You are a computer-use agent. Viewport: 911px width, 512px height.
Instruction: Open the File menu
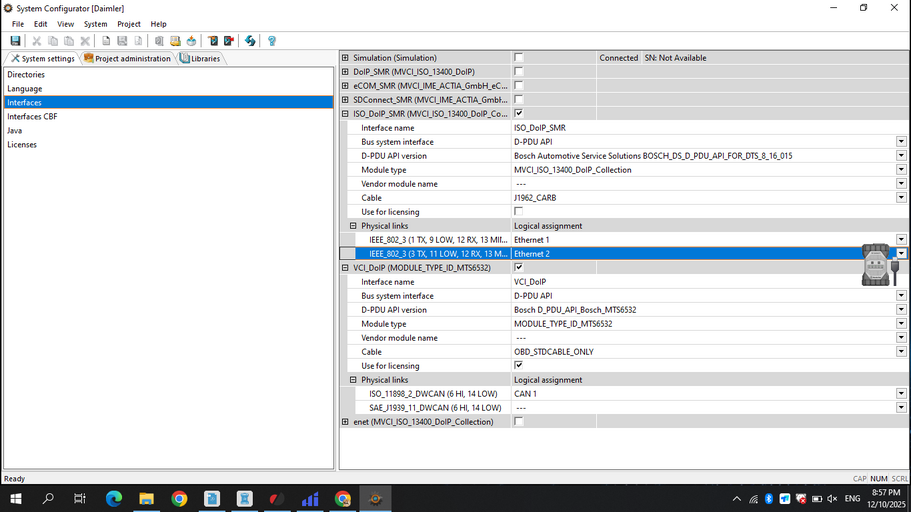coord(18,24)
